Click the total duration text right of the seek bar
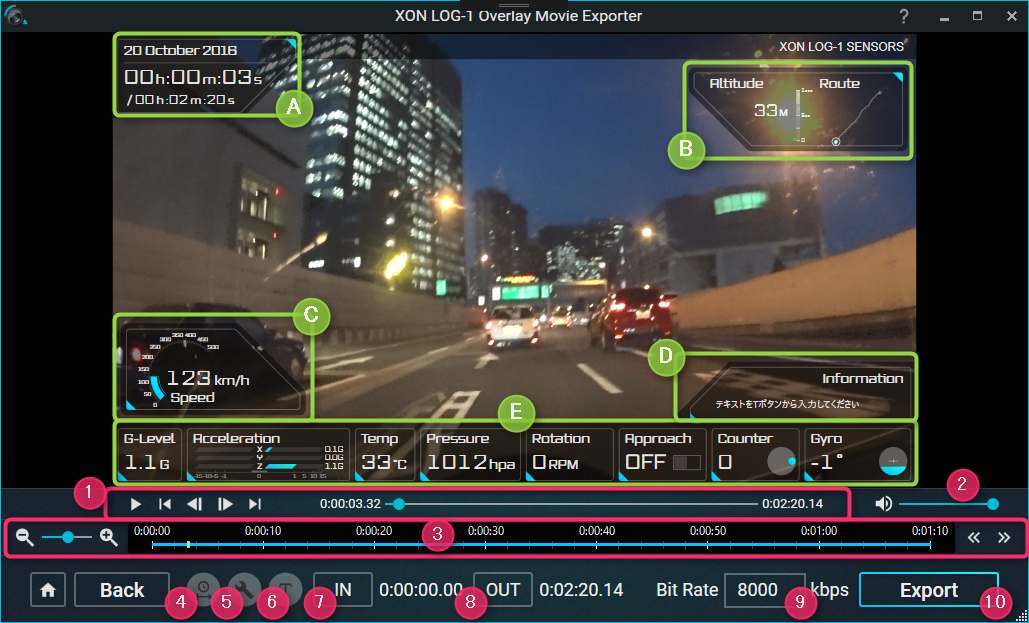 pyautogui.click(x=792, y=504)
